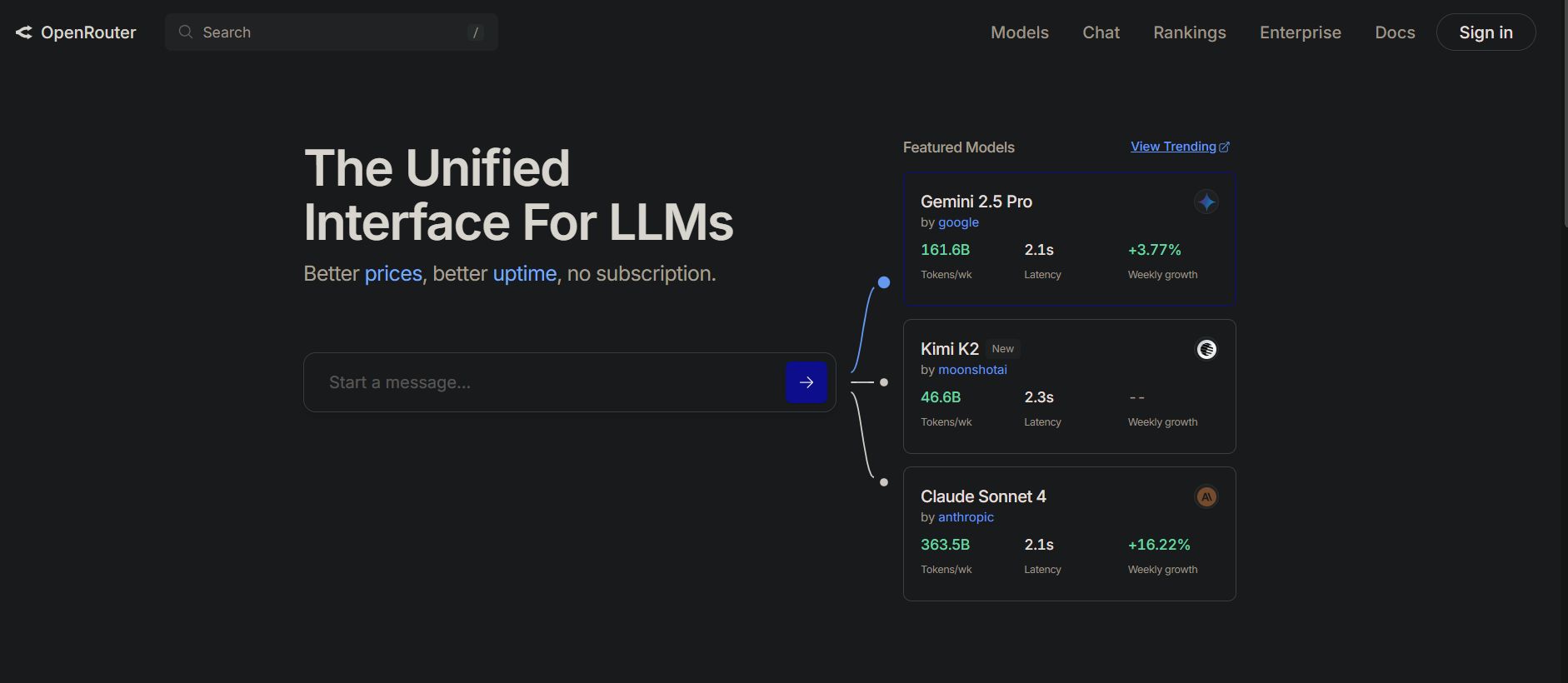Screen dimensions: 1568x683
Task: Focus the Search input field
Action: 332,32
